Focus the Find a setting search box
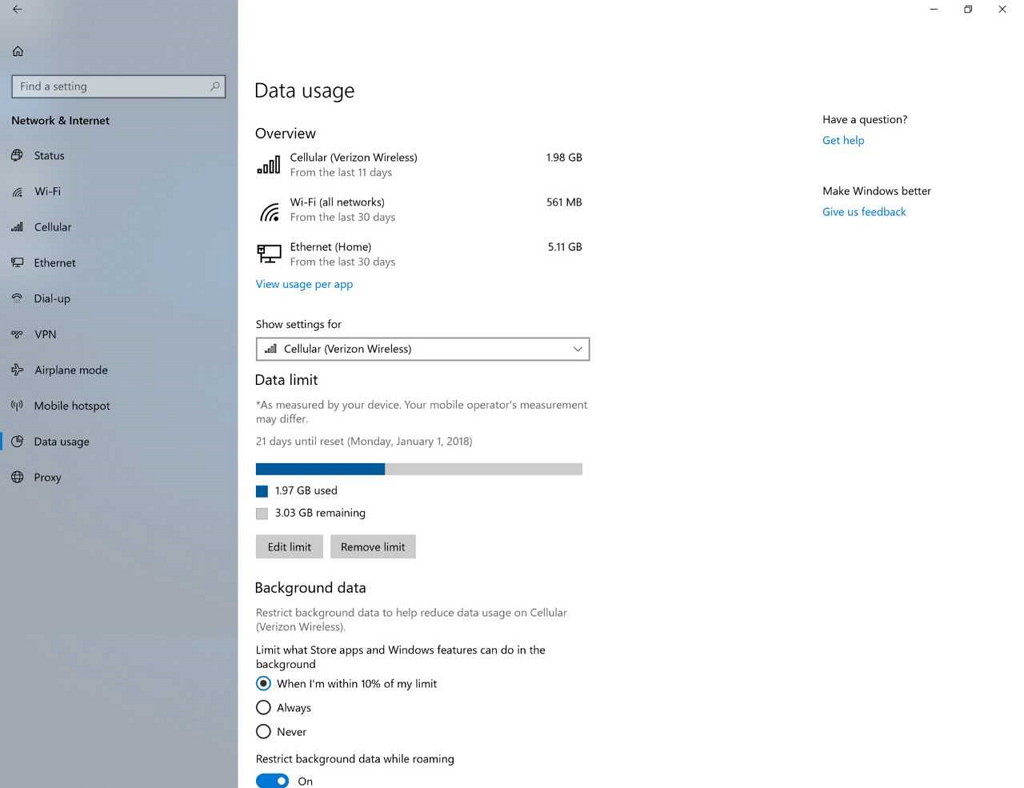Viewport: 1024px width, 788px height. click(118, 86)
